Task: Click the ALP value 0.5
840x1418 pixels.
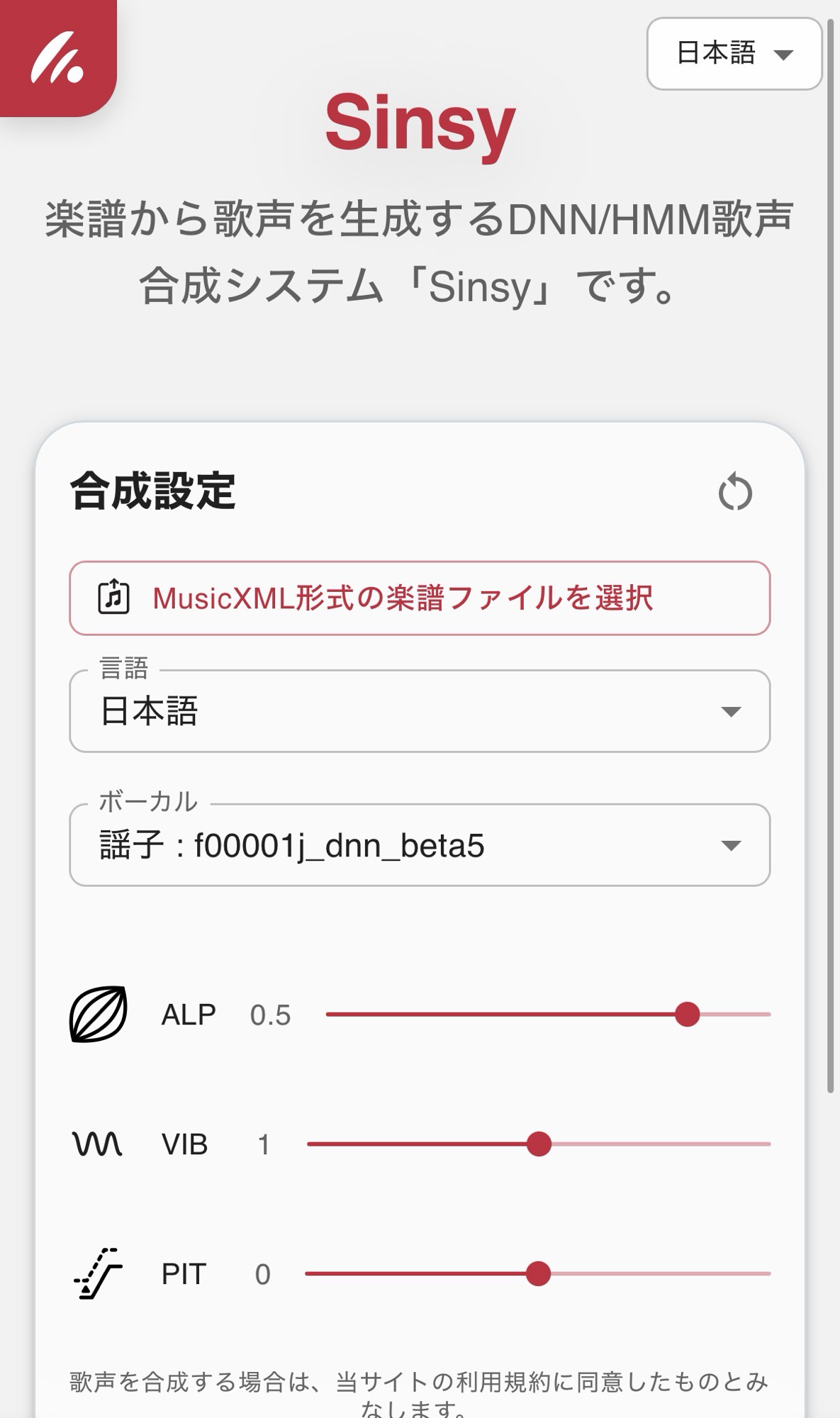Action: (270, 1015)
